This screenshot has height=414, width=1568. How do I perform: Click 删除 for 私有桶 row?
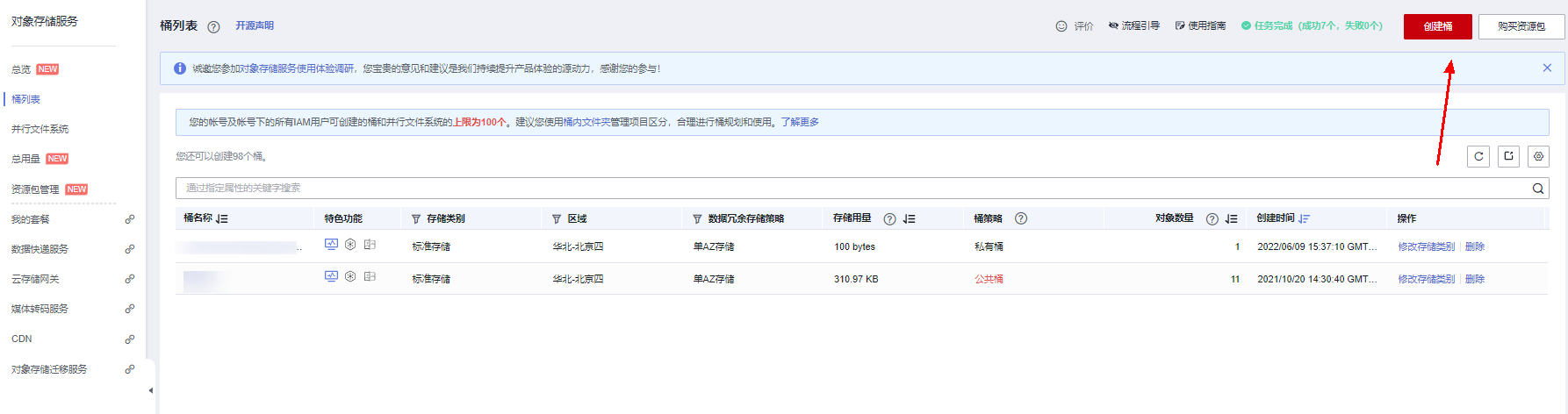point(1475,246)
